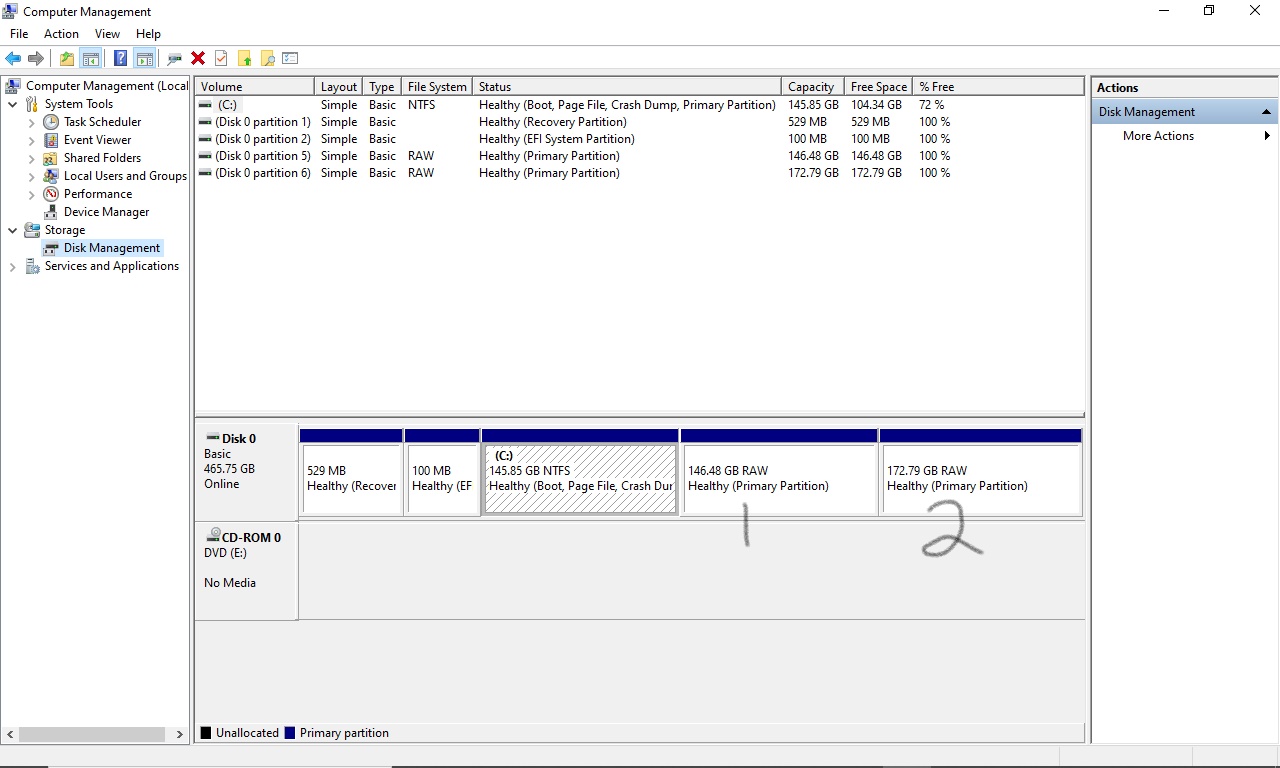Click the Up one level folder icon

(x=66, y=59)
